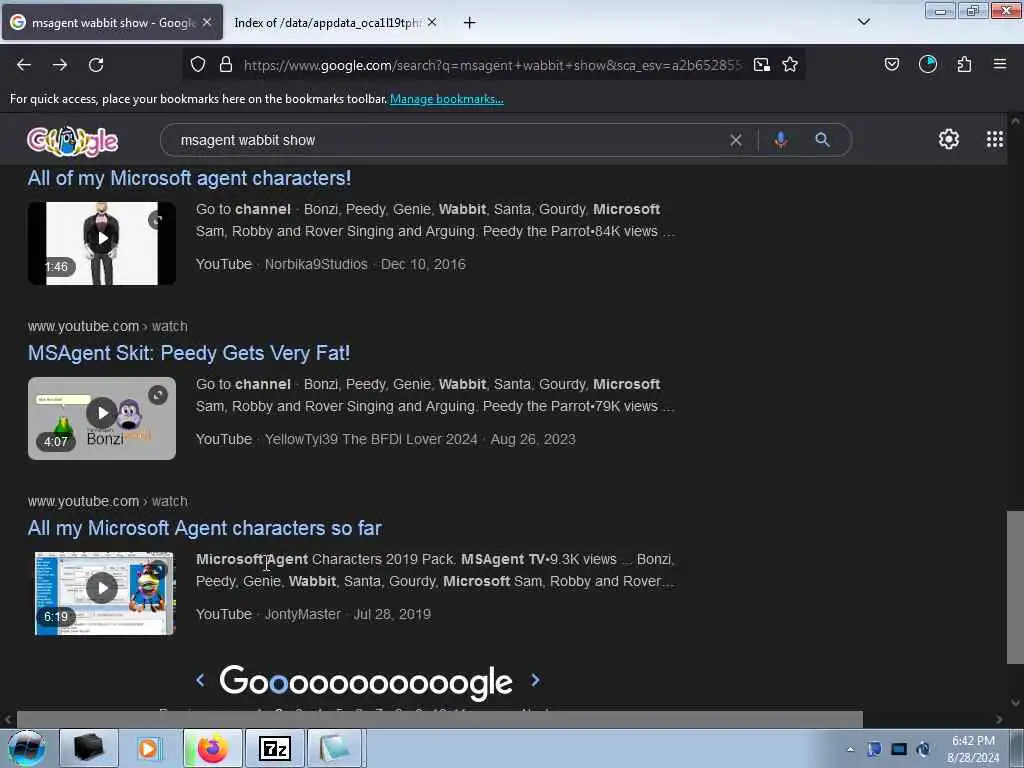The width and height of the screenshot is (1024, 768).
Task: Clear the Google search box text
Action: tap(736, 140)
